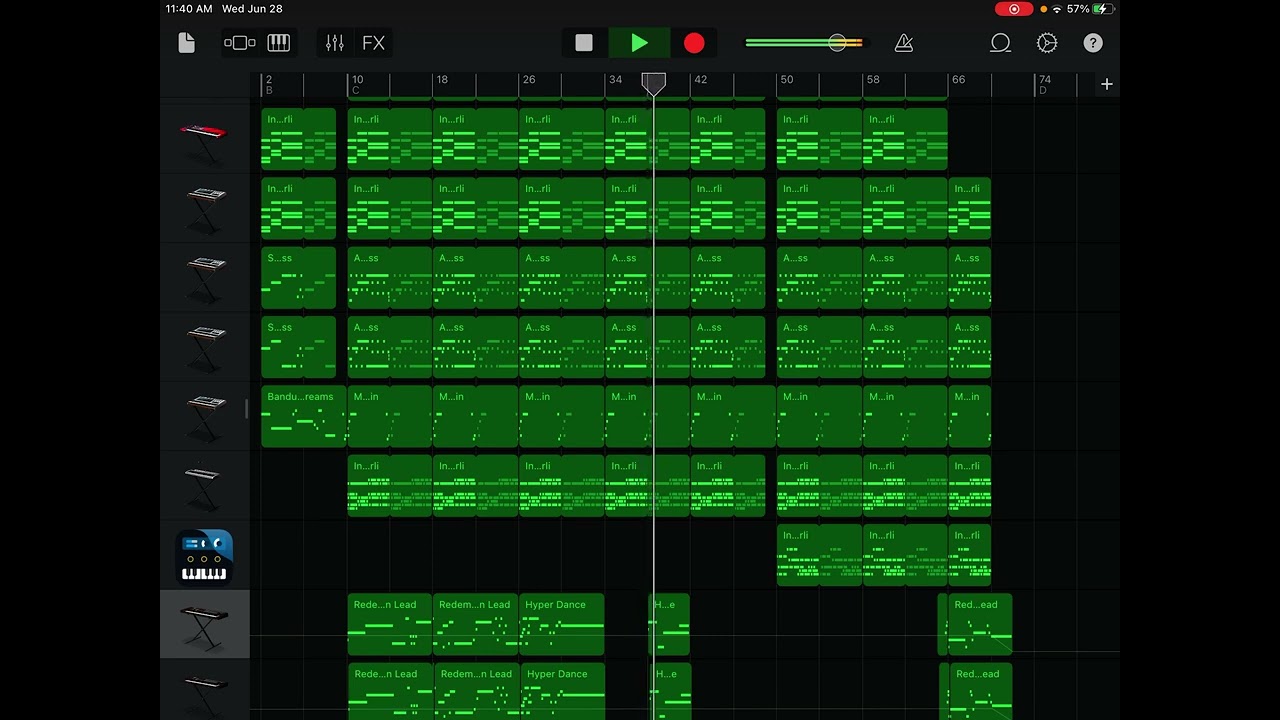Screen dimensions: 1280x720
Task: Select first S...ss region on third track
Action: (x=298, y=277)
